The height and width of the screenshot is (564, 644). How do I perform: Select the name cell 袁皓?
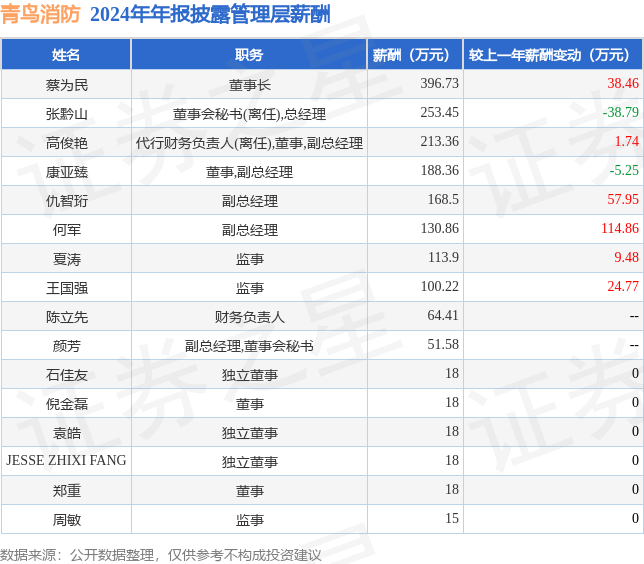pos(67,433)
